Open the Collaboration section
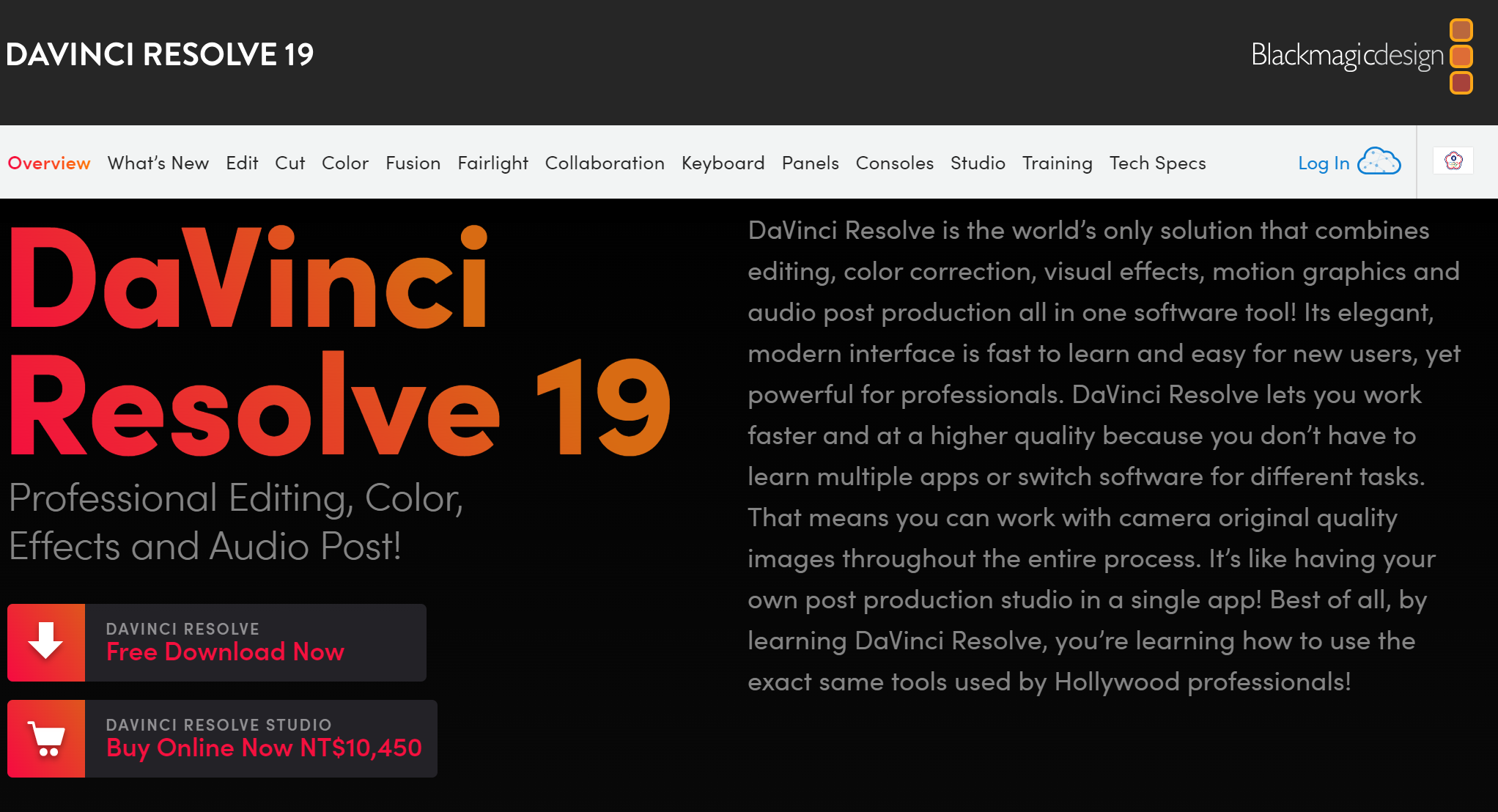Image resolution: width=1498 pixels, height=812 pixels. click(605, 163)
